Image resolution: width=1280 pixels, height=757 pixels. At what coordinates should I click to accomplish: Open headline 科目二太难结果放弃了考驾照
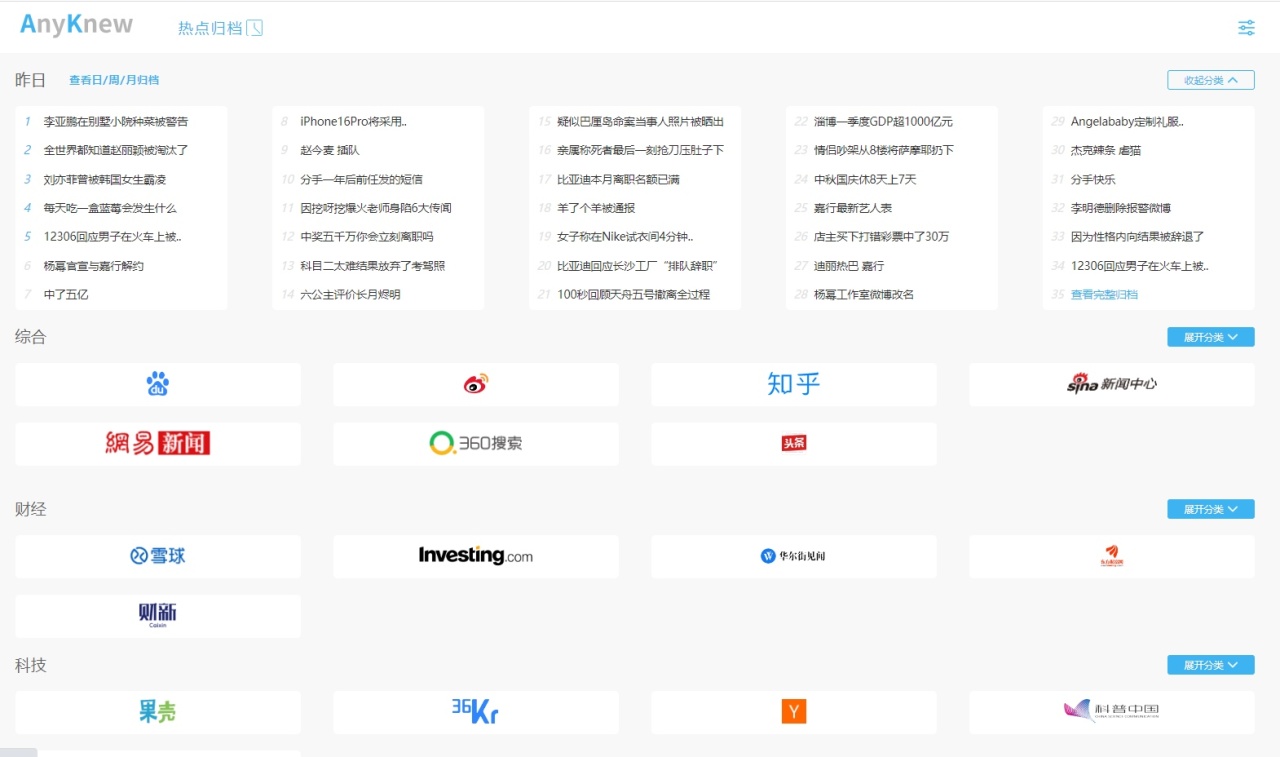click(x=372, y=266)
